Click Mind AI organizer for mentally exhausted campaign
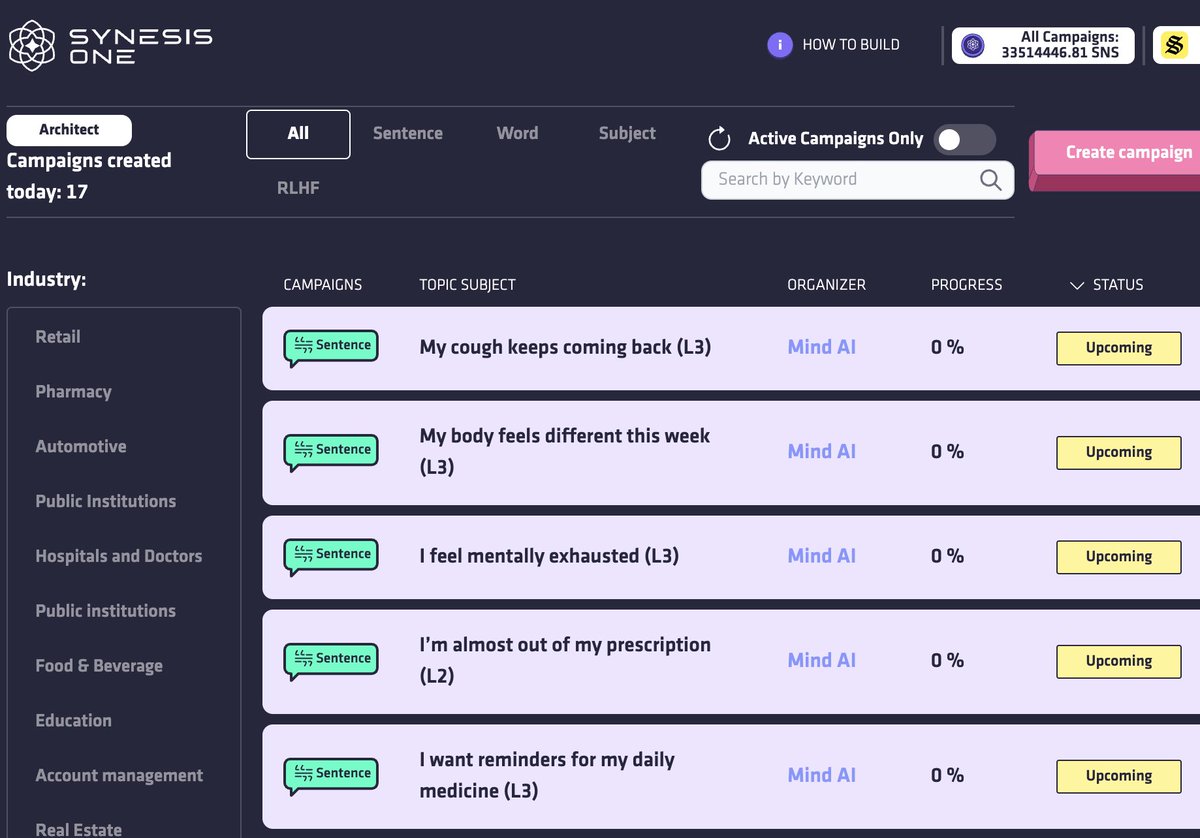The height and width of the screenshot is (838, 1200). point(822,556)
